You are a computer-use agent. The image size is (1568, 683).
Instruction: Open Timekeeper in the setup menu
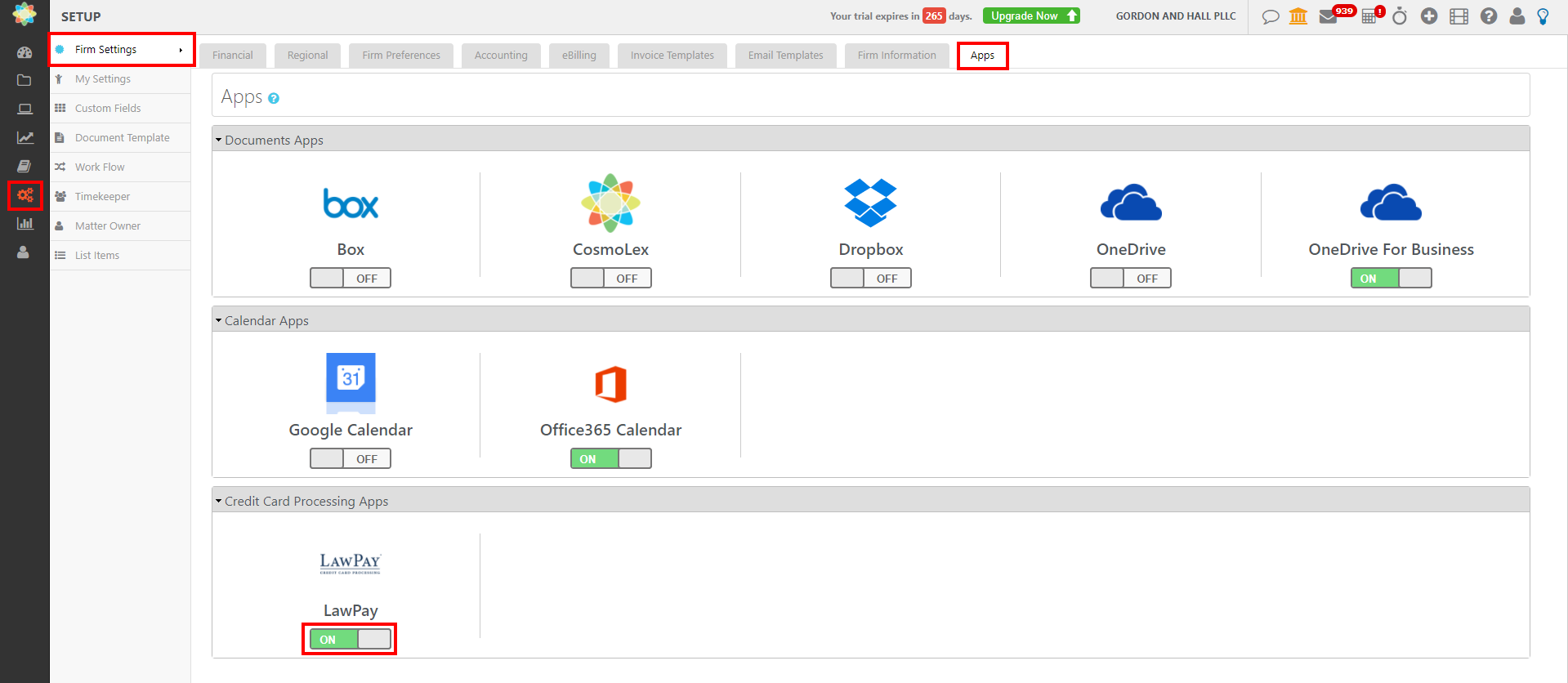(x=102, y=197)
